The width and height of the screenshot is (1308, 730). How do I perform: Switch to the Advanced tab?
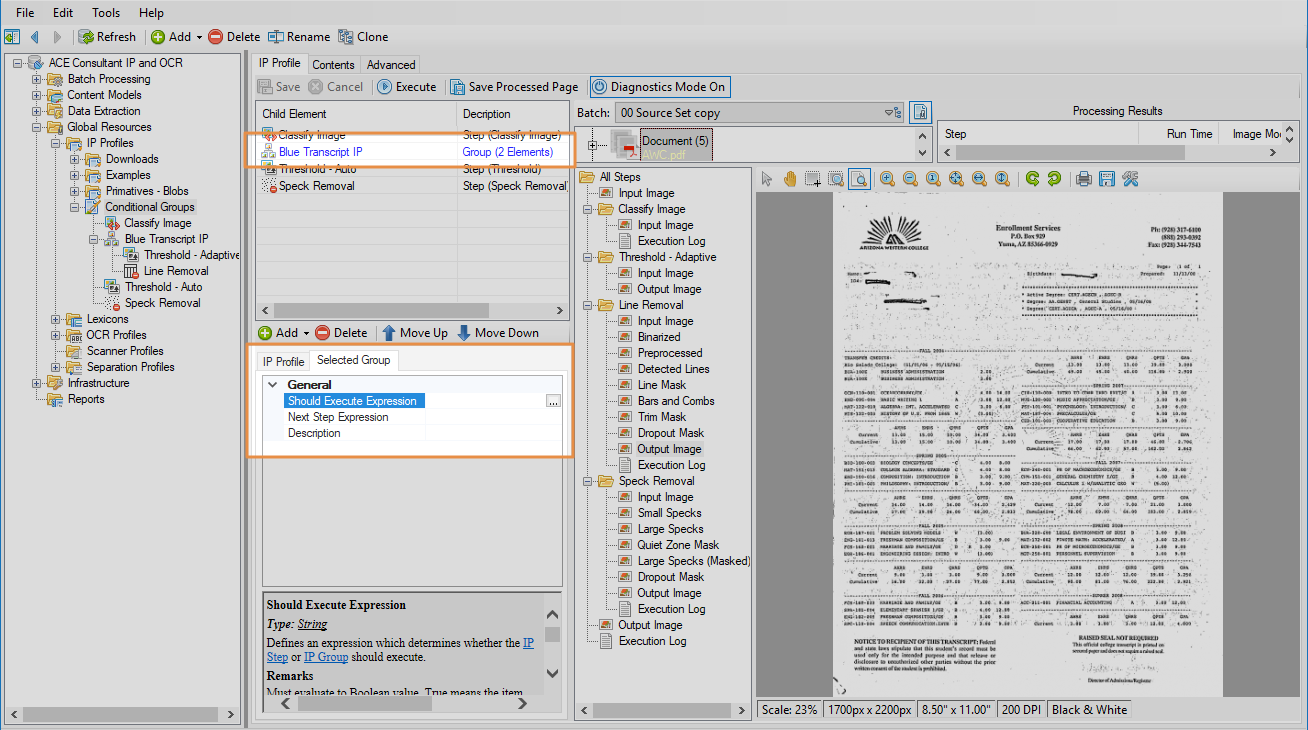(391, 64)
